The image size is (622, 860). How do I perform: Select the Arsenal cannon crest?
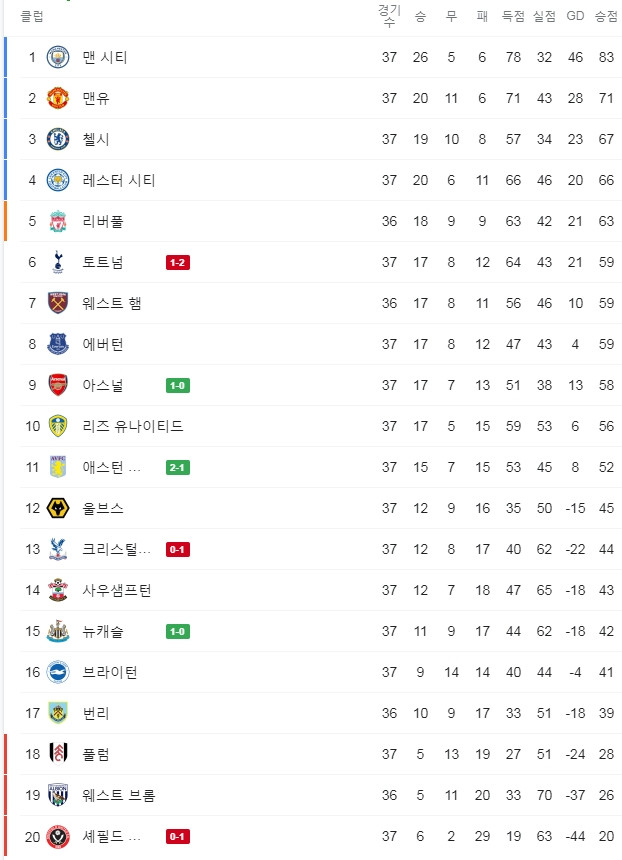pos(58,385)
